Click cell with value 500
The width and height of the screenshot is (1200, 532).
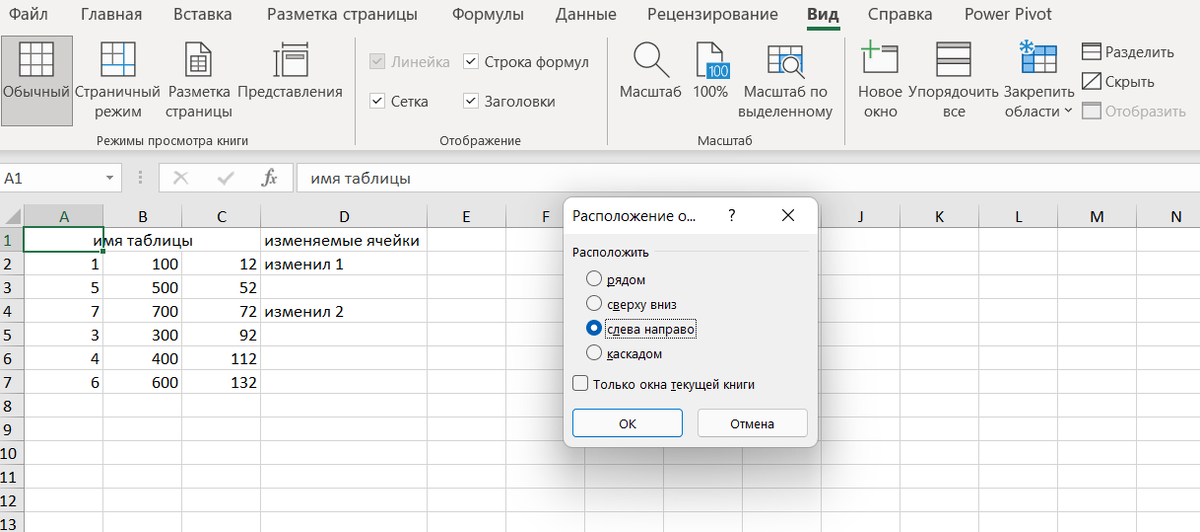(143, 288)
